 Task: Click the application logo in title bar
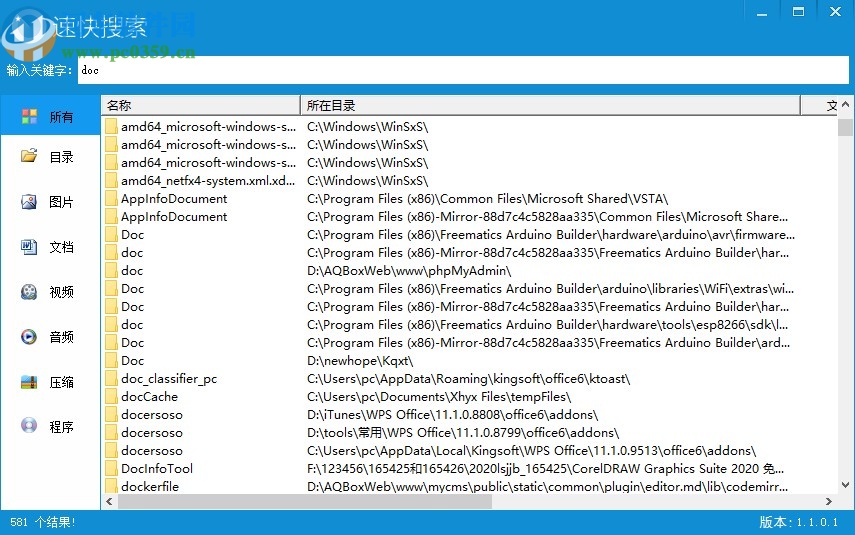point(27,34)
